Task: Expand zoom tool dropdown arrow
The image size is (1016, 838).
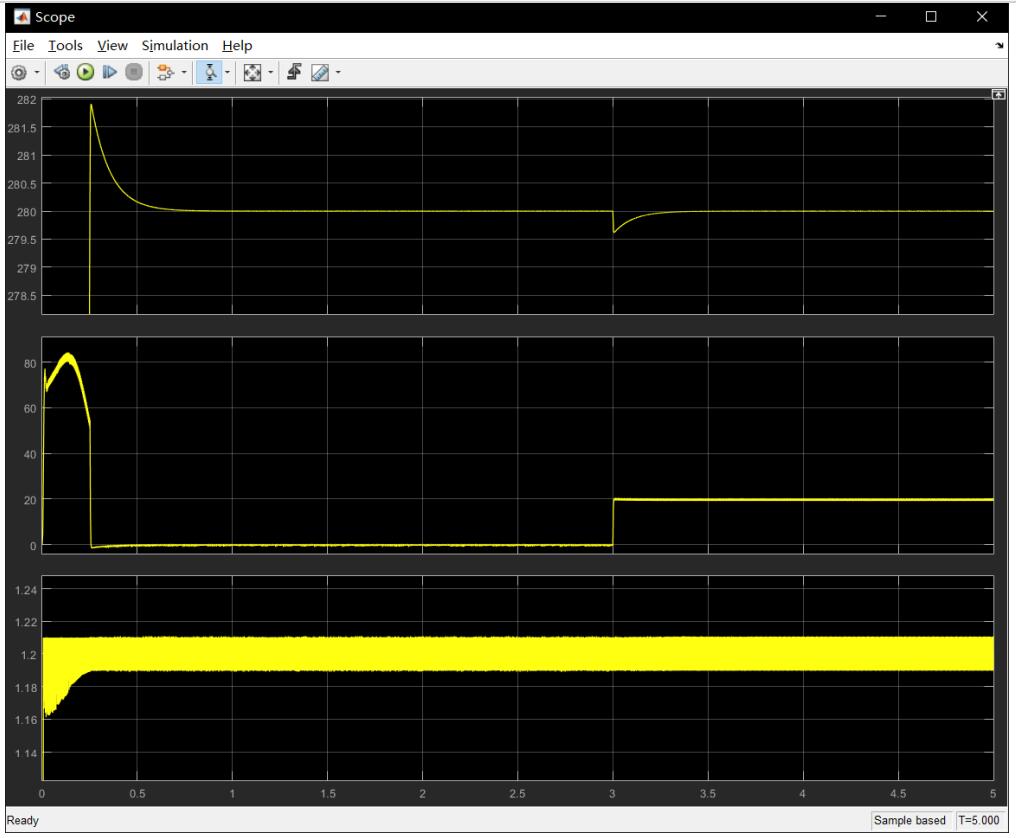Action: (227, 73)
